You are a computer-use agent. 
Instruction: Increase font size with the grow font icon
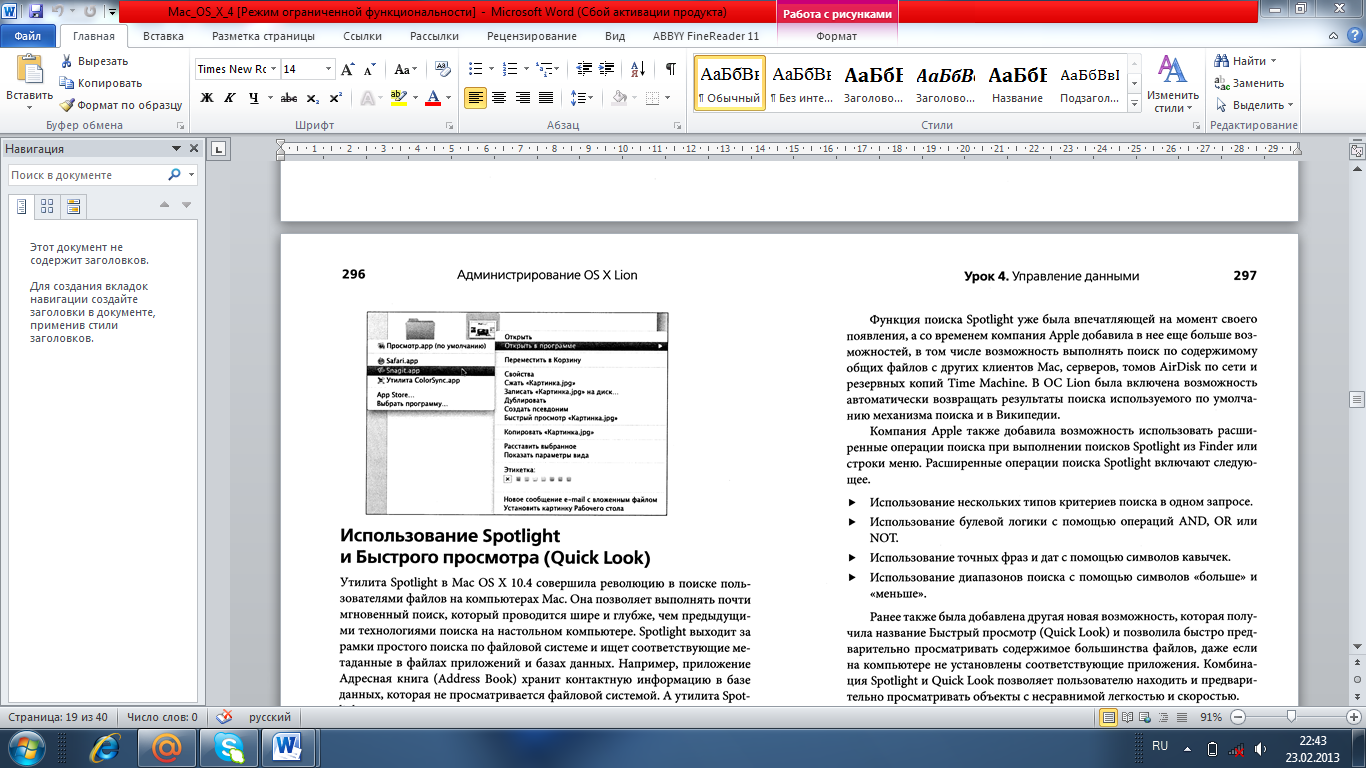(x=348, y=69)
